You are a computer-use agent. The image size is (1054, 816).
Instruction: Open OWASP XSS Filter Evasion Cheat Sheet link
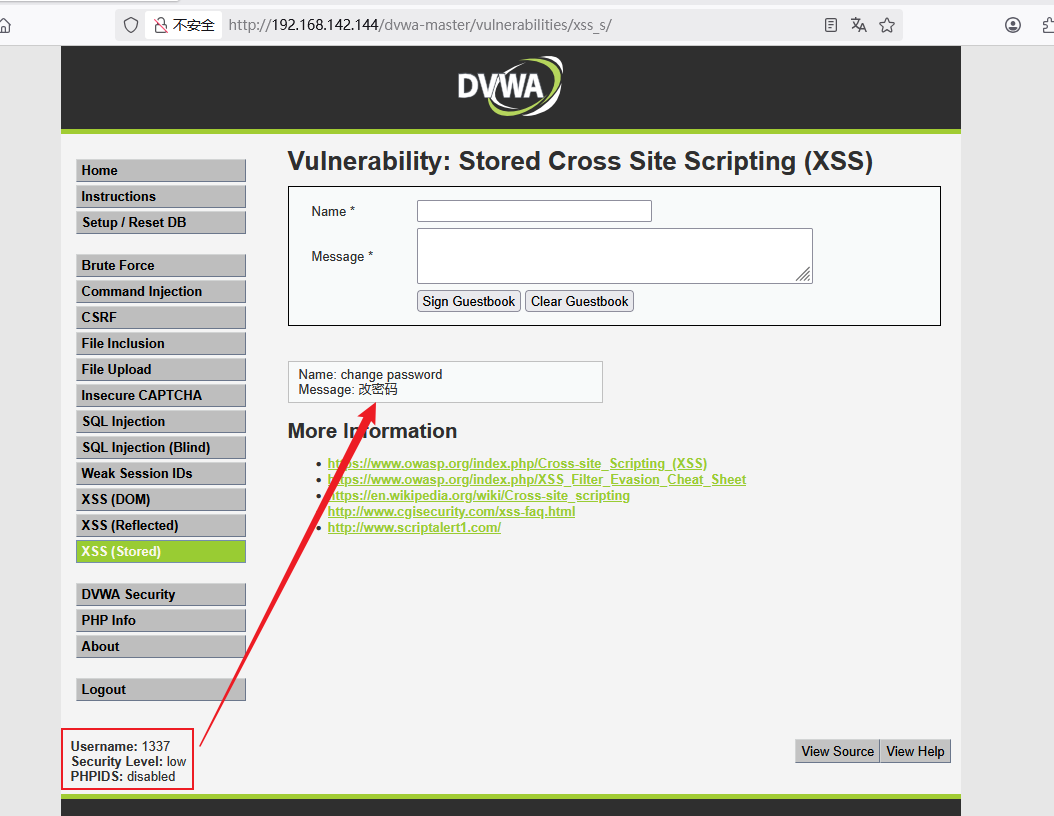pyautogui.click(x=536, y=479)
